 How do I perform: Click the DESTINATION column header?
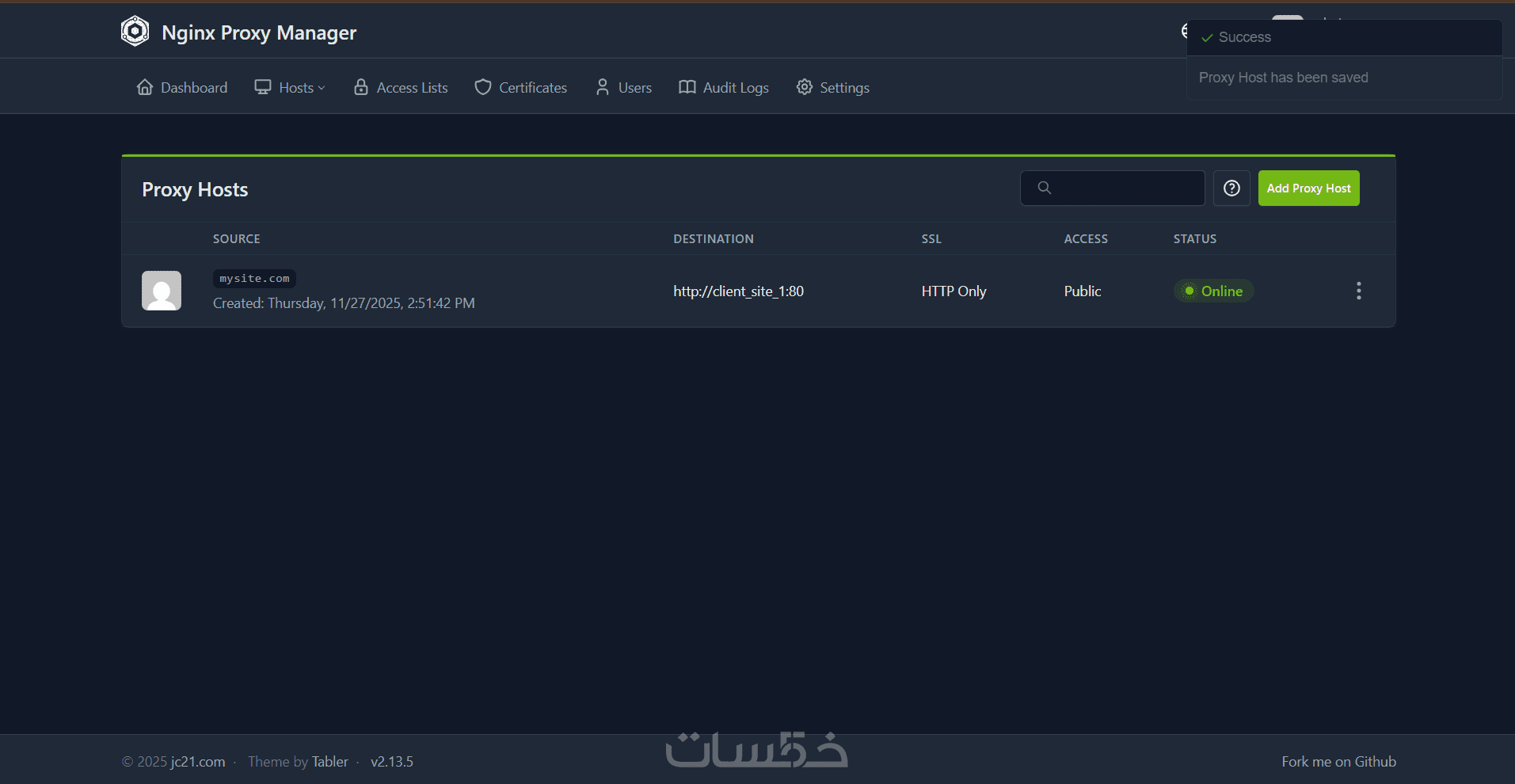(x=714, y=238)
